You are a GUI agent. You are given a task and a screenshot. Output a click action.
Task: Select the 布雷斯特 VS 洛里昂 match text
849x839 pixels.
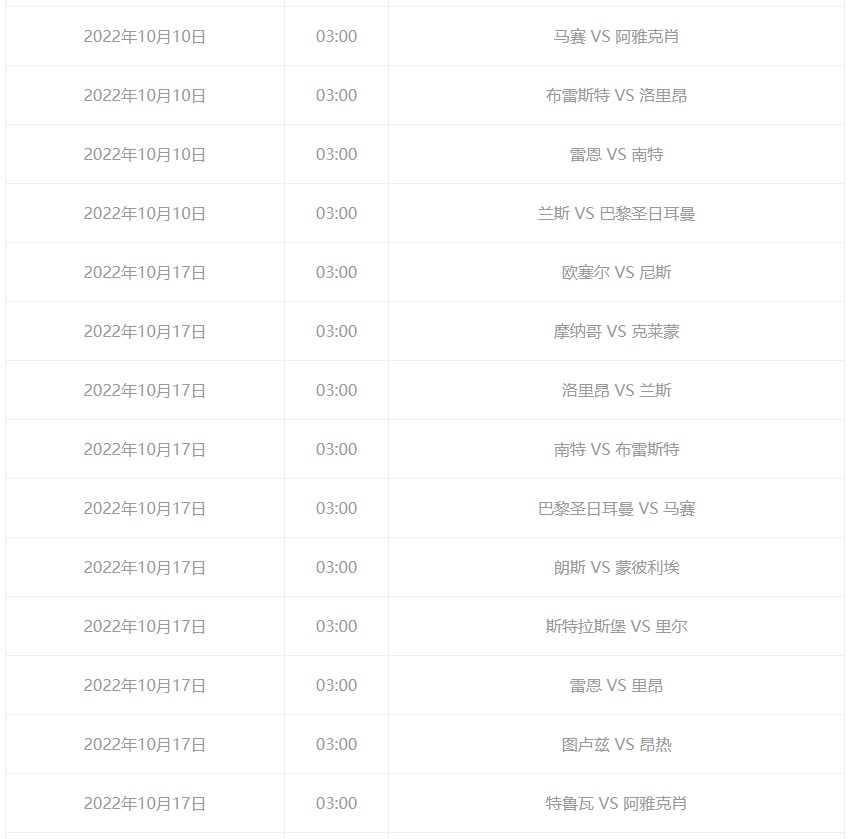click(x=616, y=95)
